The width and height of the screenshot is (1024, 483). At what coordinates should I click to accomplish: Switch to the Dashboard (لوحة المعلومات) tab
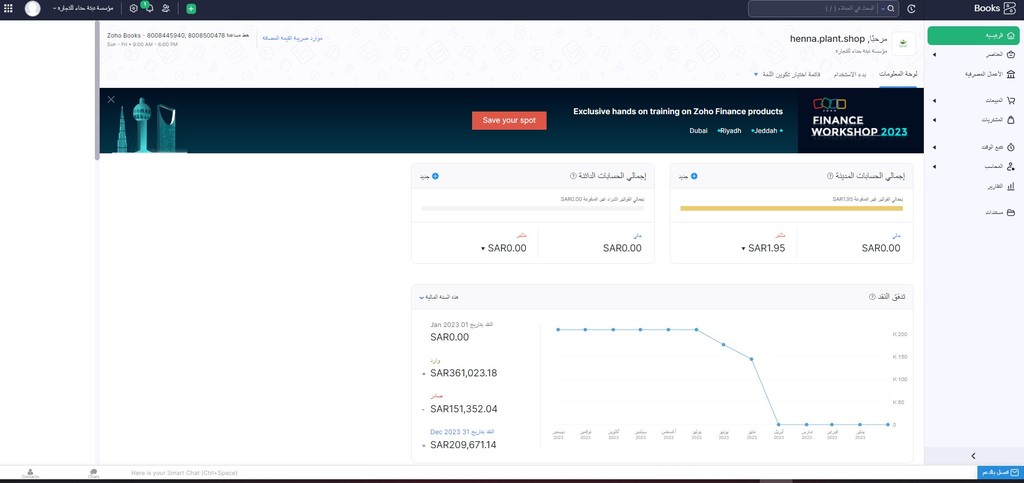897,74
